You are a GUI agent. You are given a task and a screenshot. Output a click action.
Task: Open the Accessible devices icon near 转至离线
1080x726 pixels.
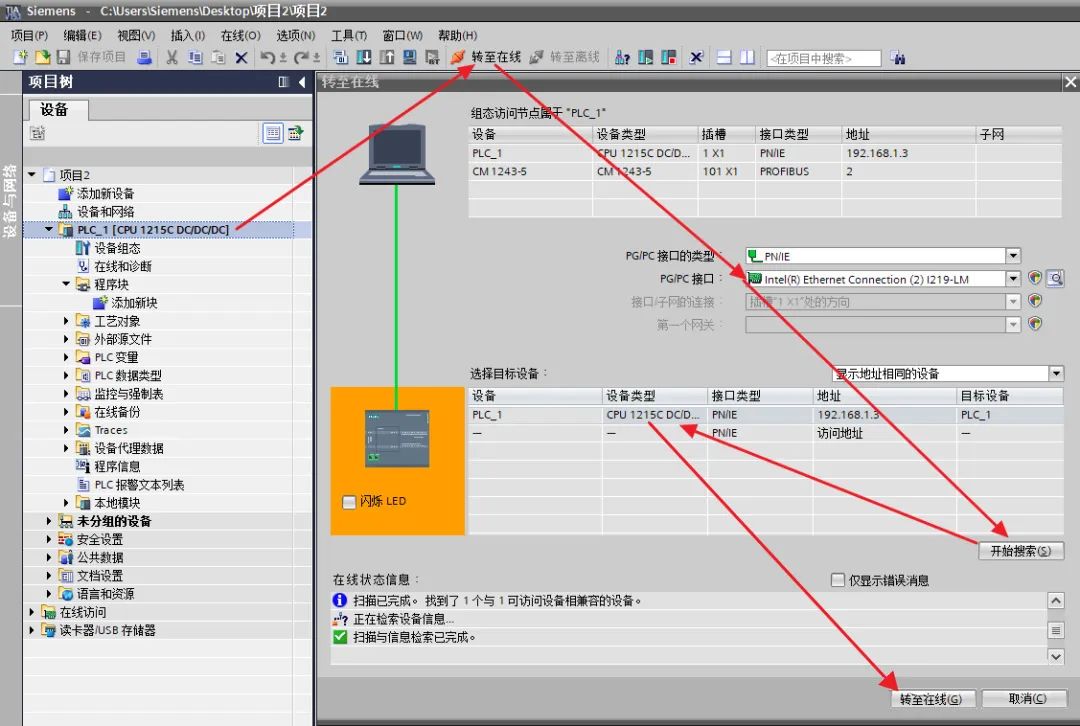622,57
